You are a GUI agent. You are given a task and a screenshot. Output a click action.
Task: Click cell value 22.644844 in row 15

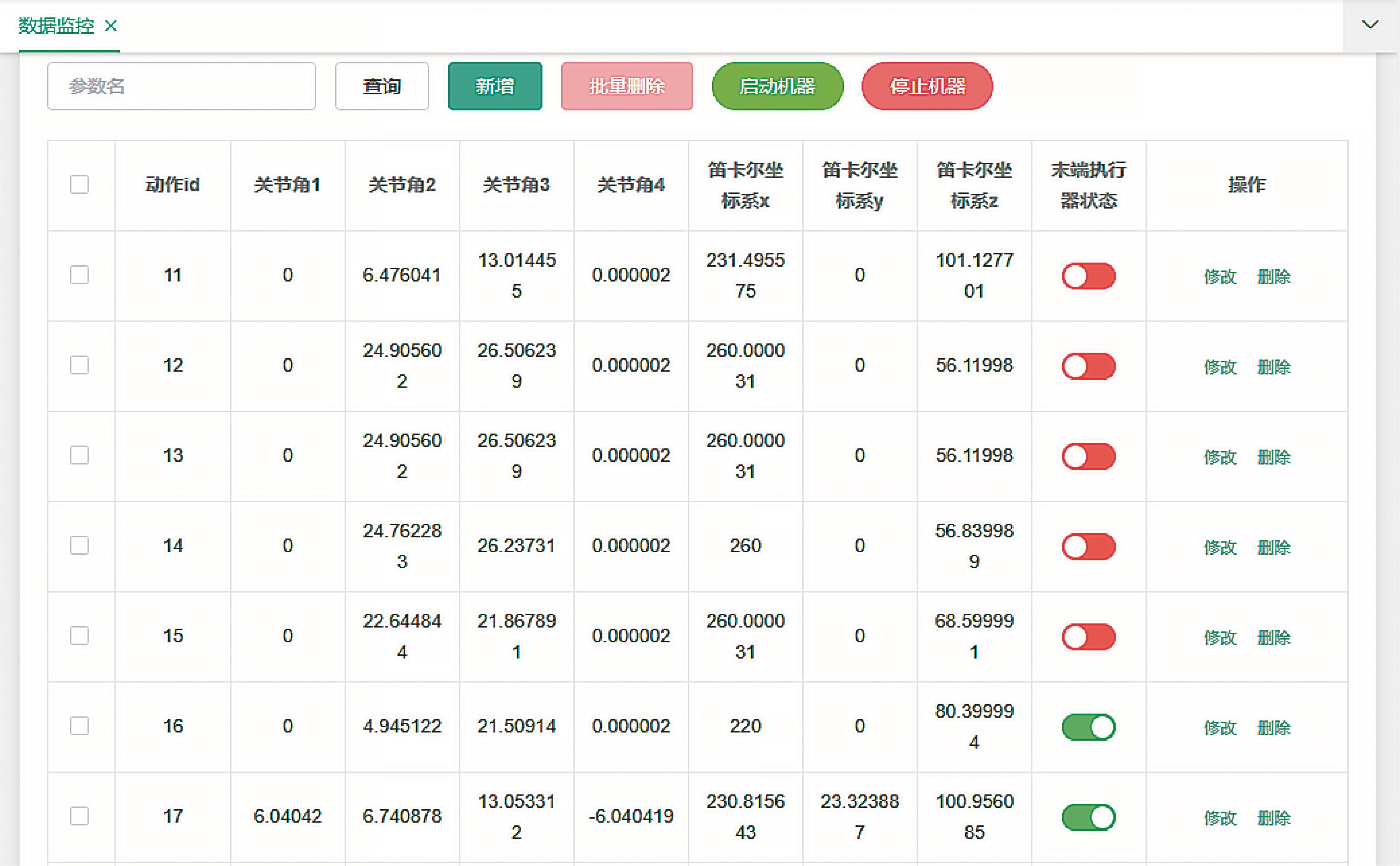click(402, 636)
